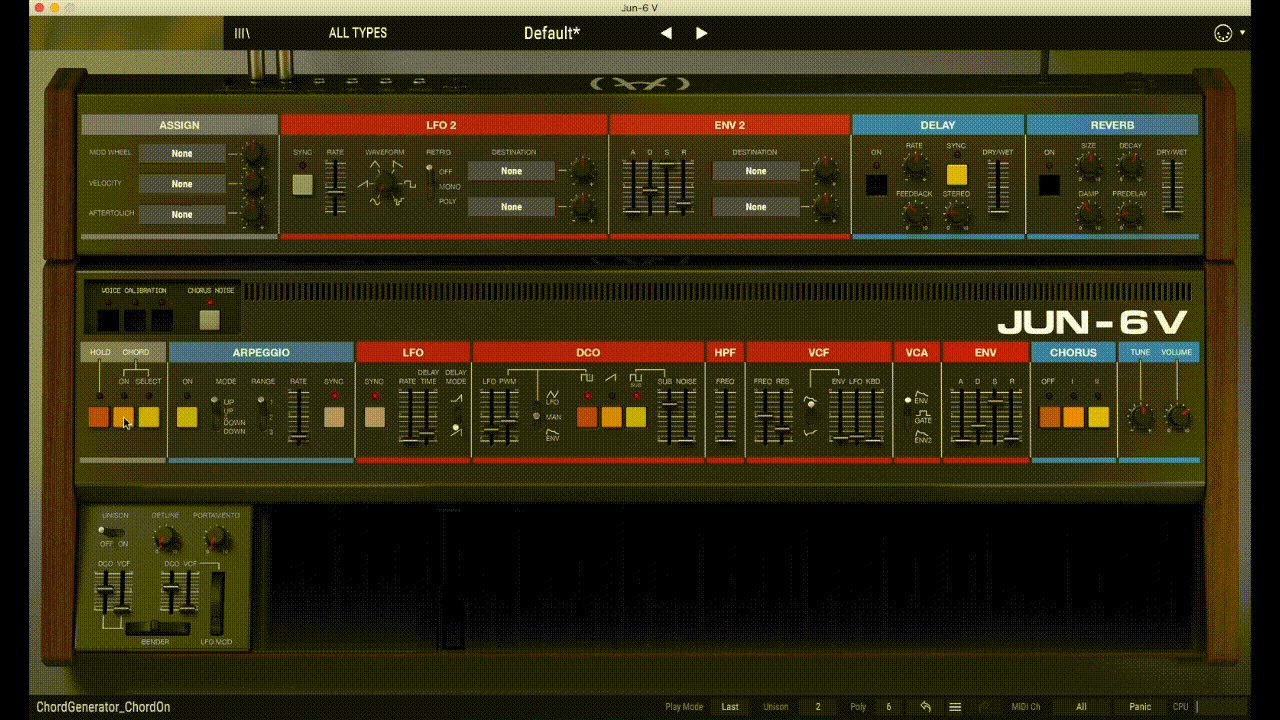The image size is (1280, 720).
Task: Open the Velocity assign dropdown
Action: (182, 184)
